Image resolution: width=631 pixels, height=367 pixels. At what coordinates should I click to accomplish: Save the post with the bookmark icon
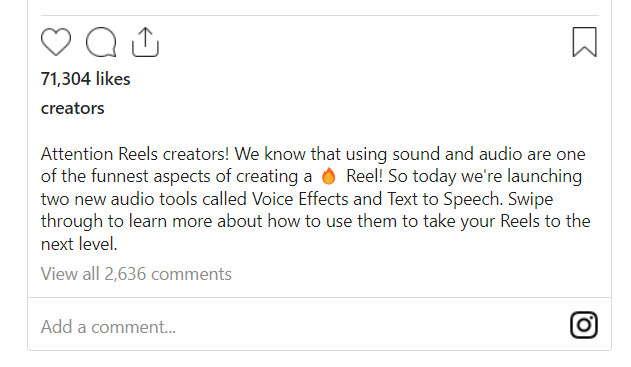click(x=585, y=42)
